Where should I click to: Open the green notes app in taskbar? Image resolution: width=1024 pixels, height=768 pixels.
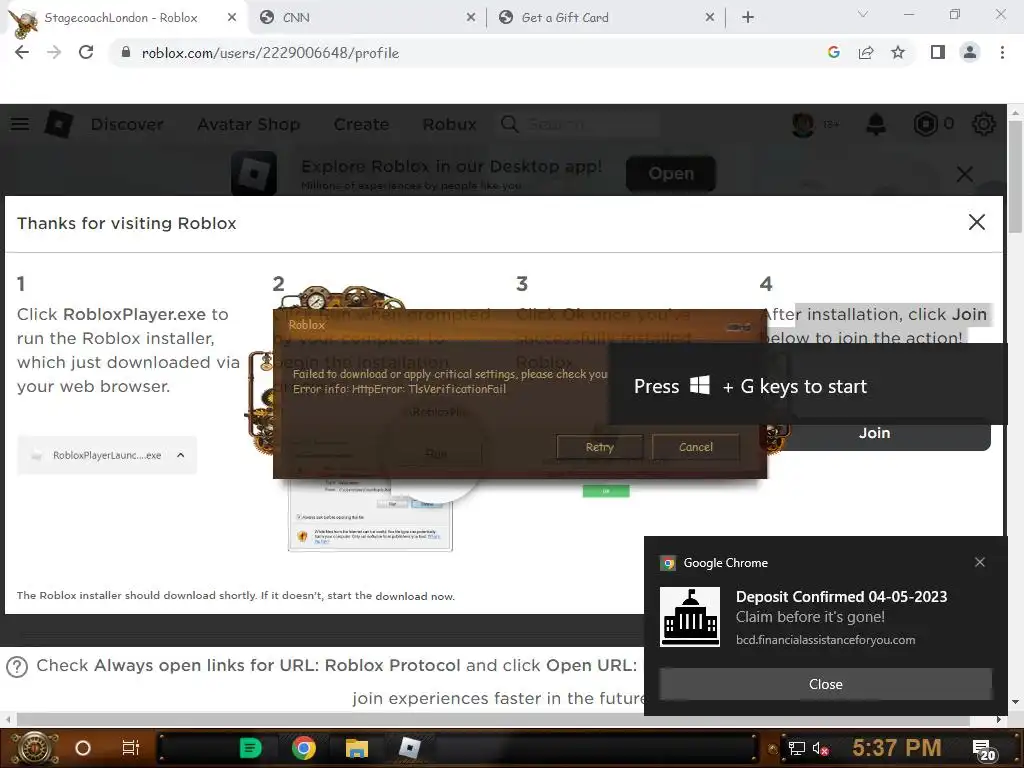coord(250,748)
